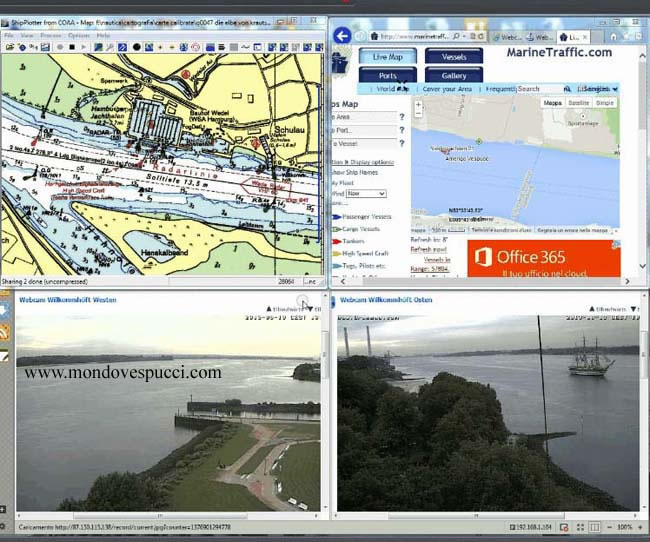This screenshot has height=542, width=650.
Task: Open the Wind 'Now' dropdown
Action: [366, 194]
